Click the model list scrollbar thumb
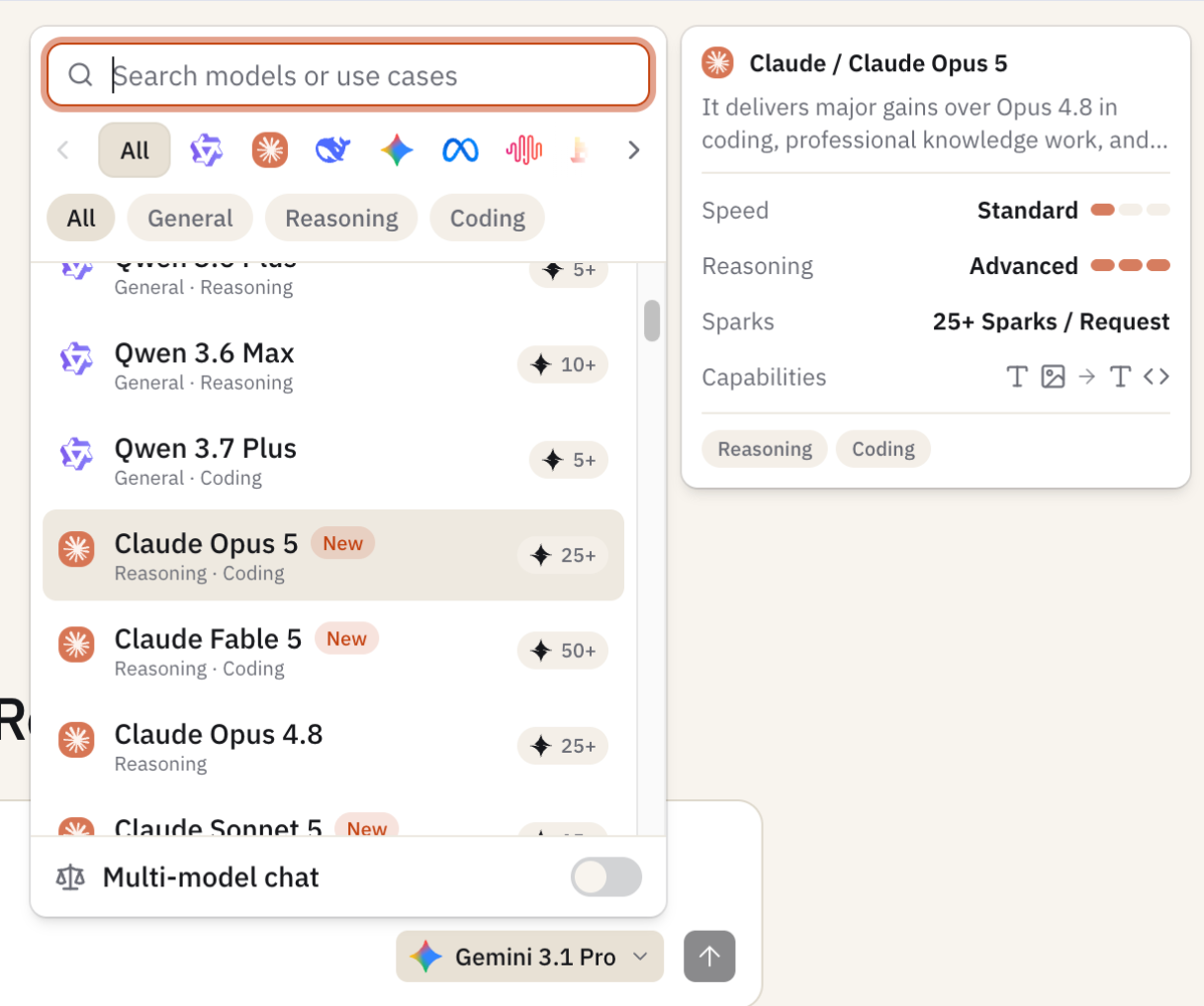This screenshot has width=1204, height=1006. (651, 320)
